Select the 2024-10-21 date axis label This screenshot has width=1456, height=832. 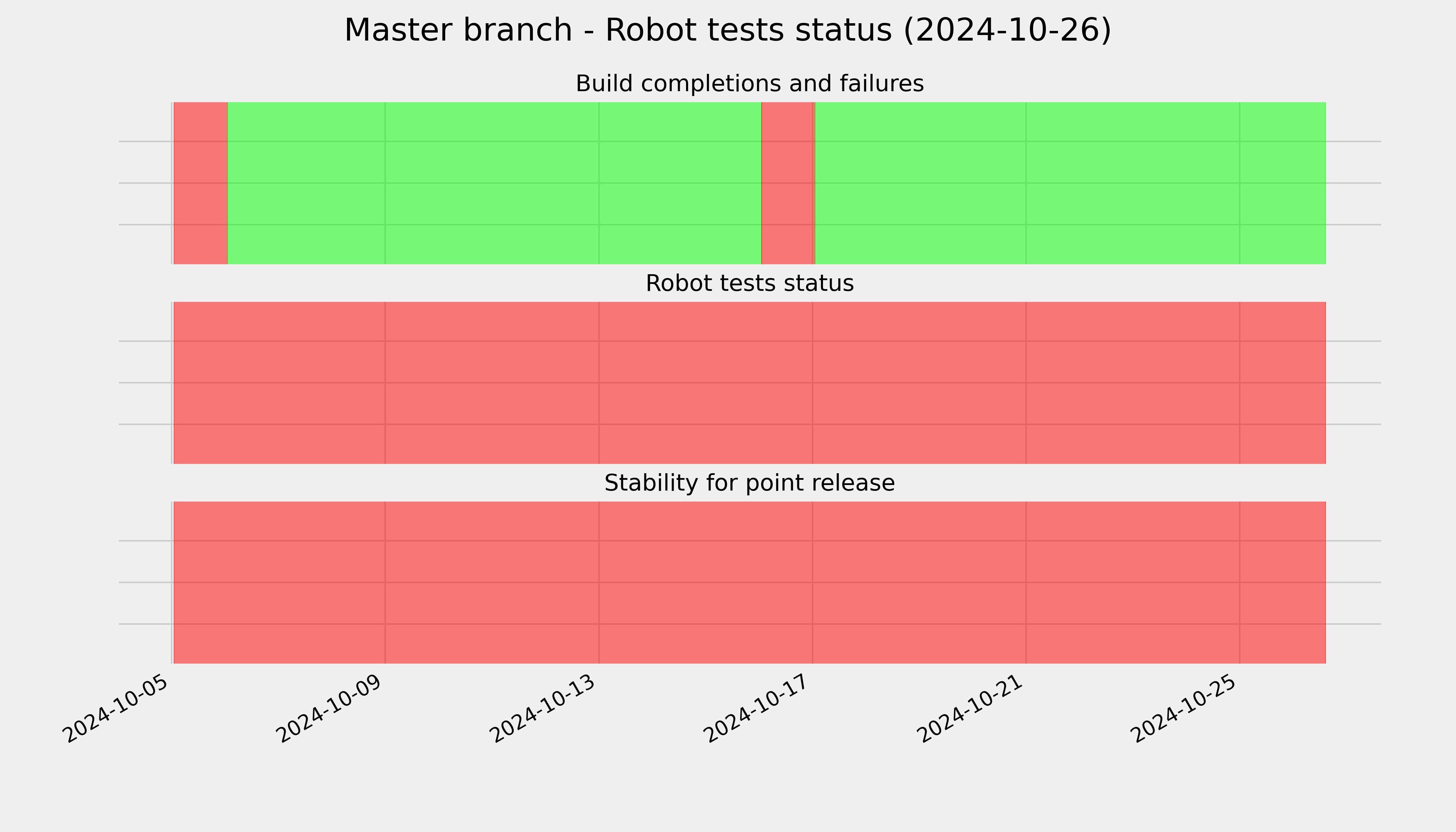(x=972, y=709)
